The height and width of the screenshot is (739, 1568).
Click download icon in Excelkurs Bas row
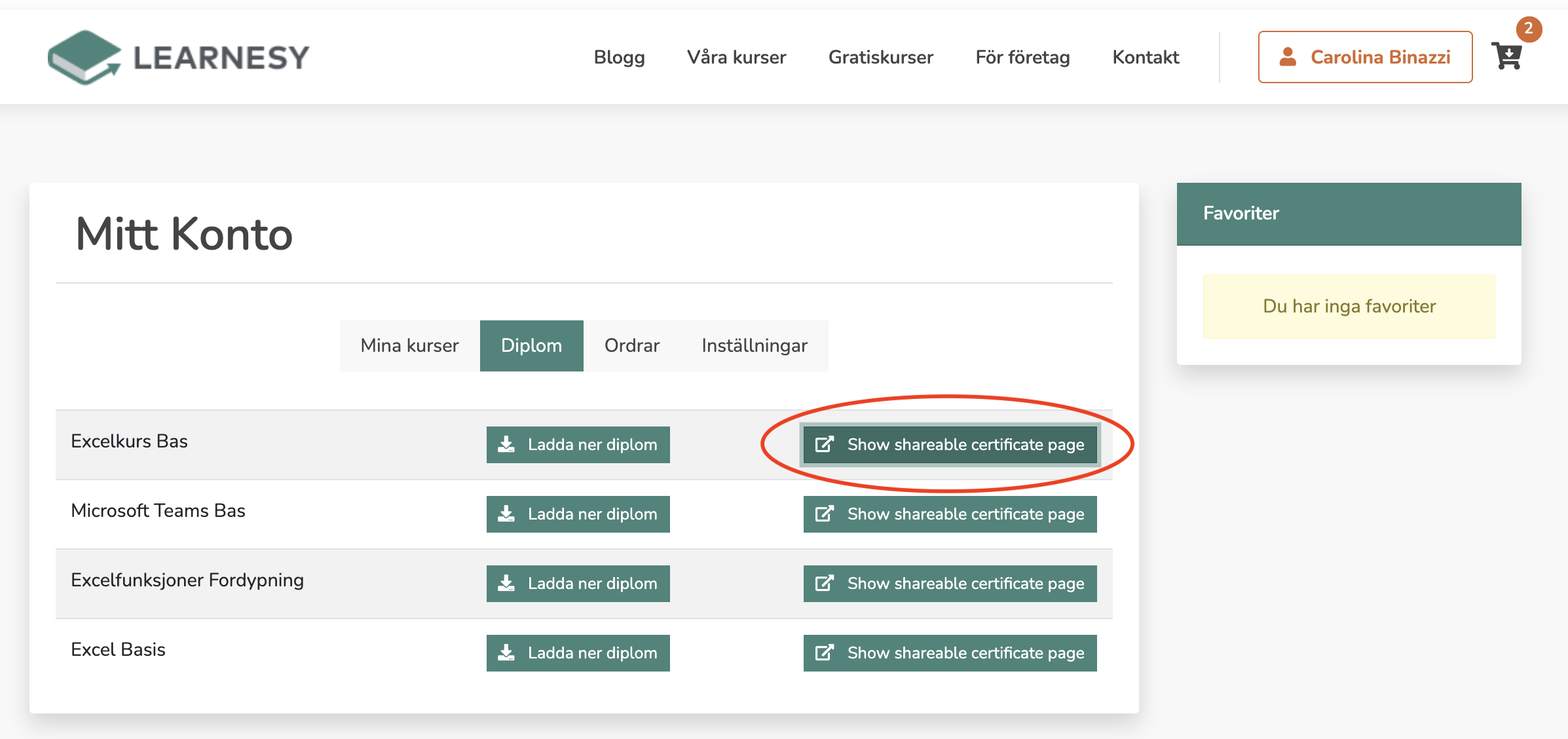tap(506, 444)
